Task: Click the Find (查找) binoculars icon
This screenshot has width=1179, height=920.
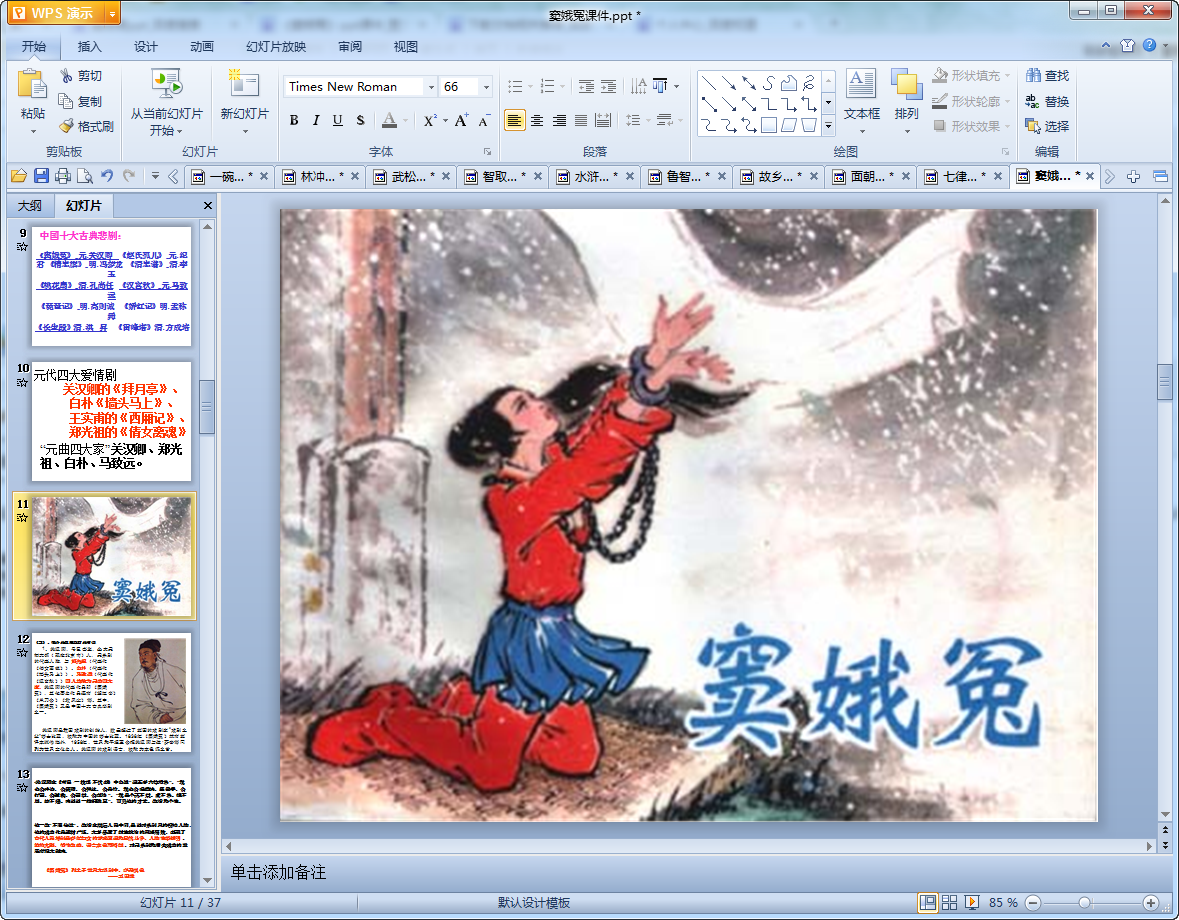Action: click(x=1033, y=75)
